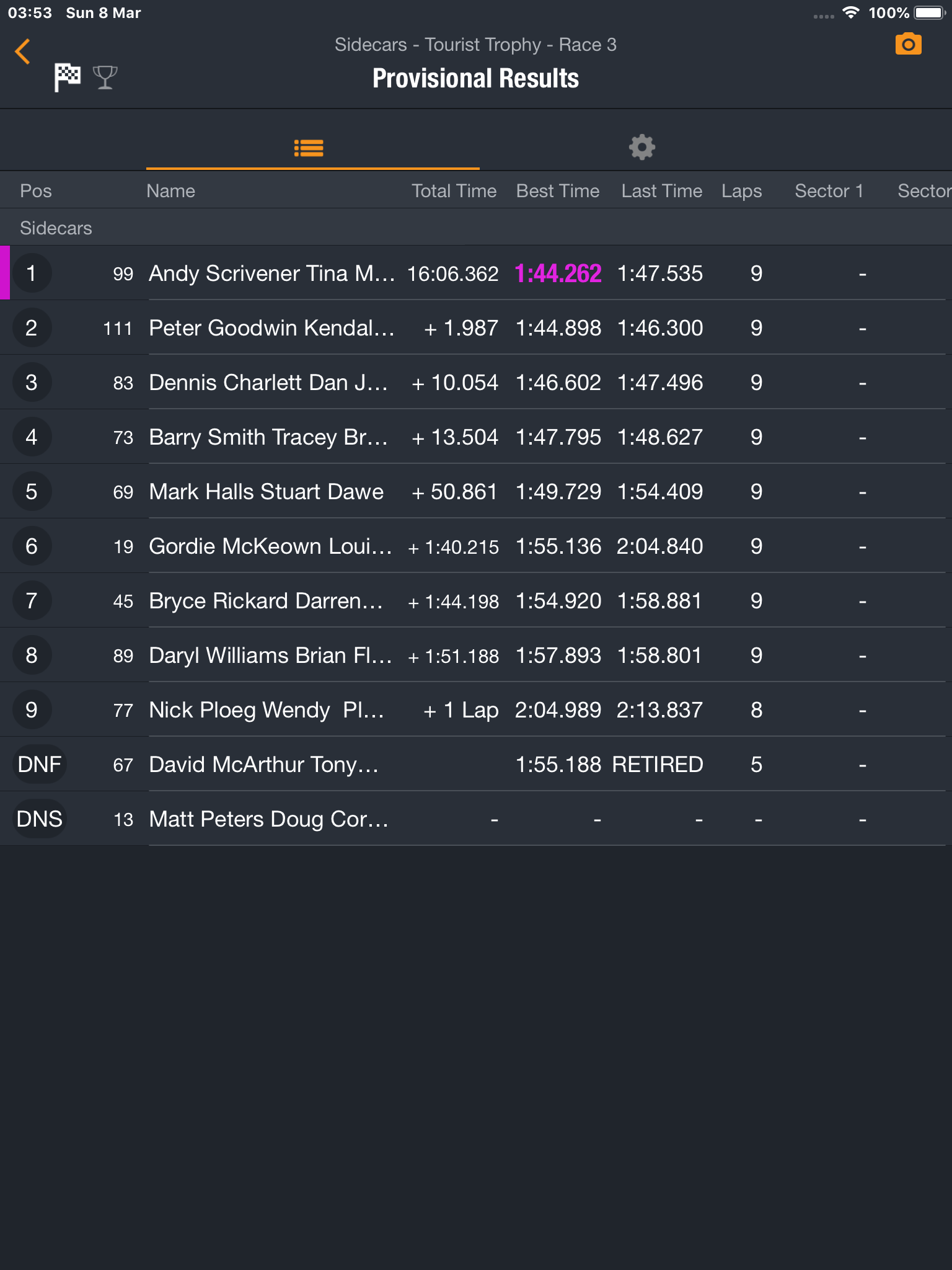Image resolution: width=952 pixels, height=1270 pixels.
Task: Sort by the Best Time column header
Action: pyautogui.click(x=558, y=191)
